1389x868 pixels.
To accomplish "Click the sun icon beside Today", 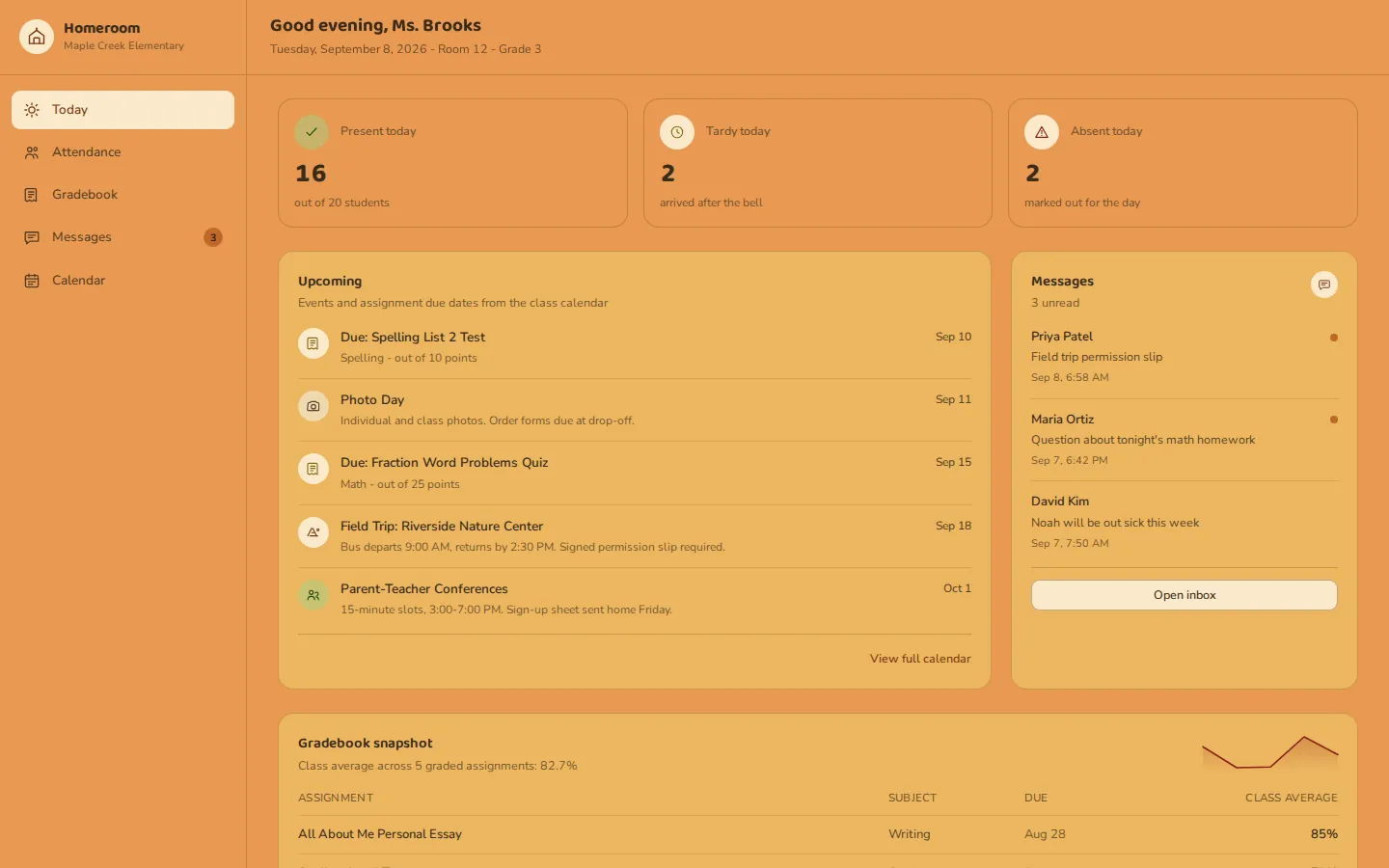I will click(32, 110).
